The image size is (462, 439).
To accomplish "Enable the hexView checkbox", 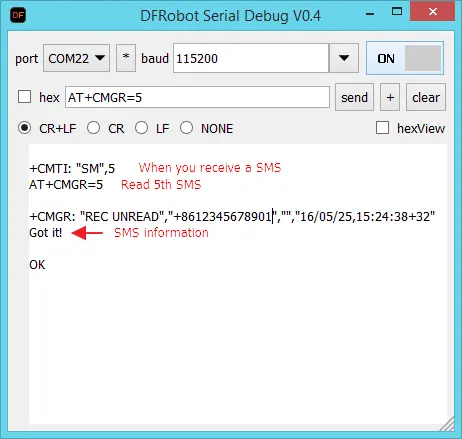I will pos(382,128).
